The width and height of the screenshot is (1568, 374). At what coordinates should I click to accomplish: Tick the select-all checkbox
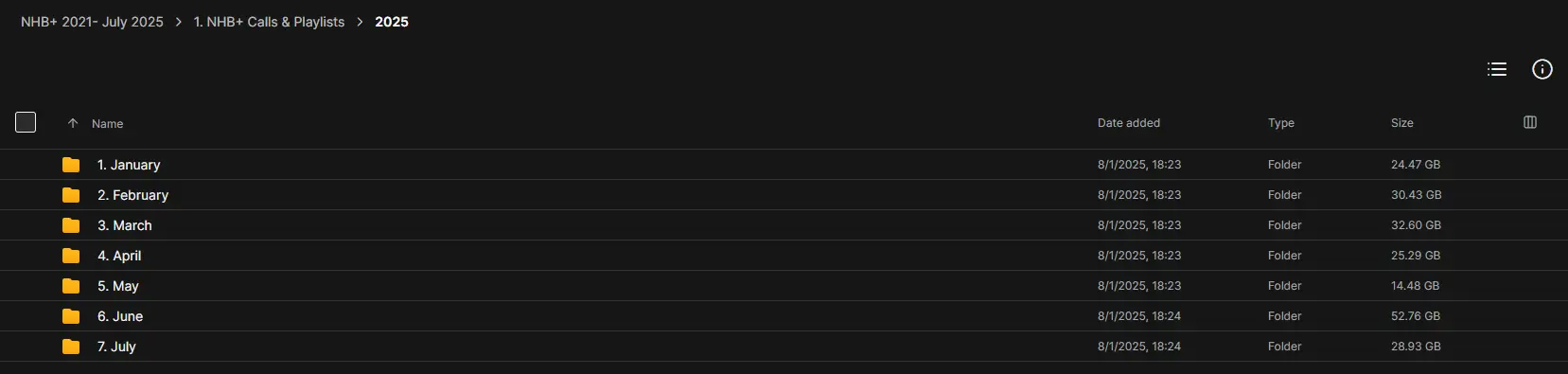point(26,122)
